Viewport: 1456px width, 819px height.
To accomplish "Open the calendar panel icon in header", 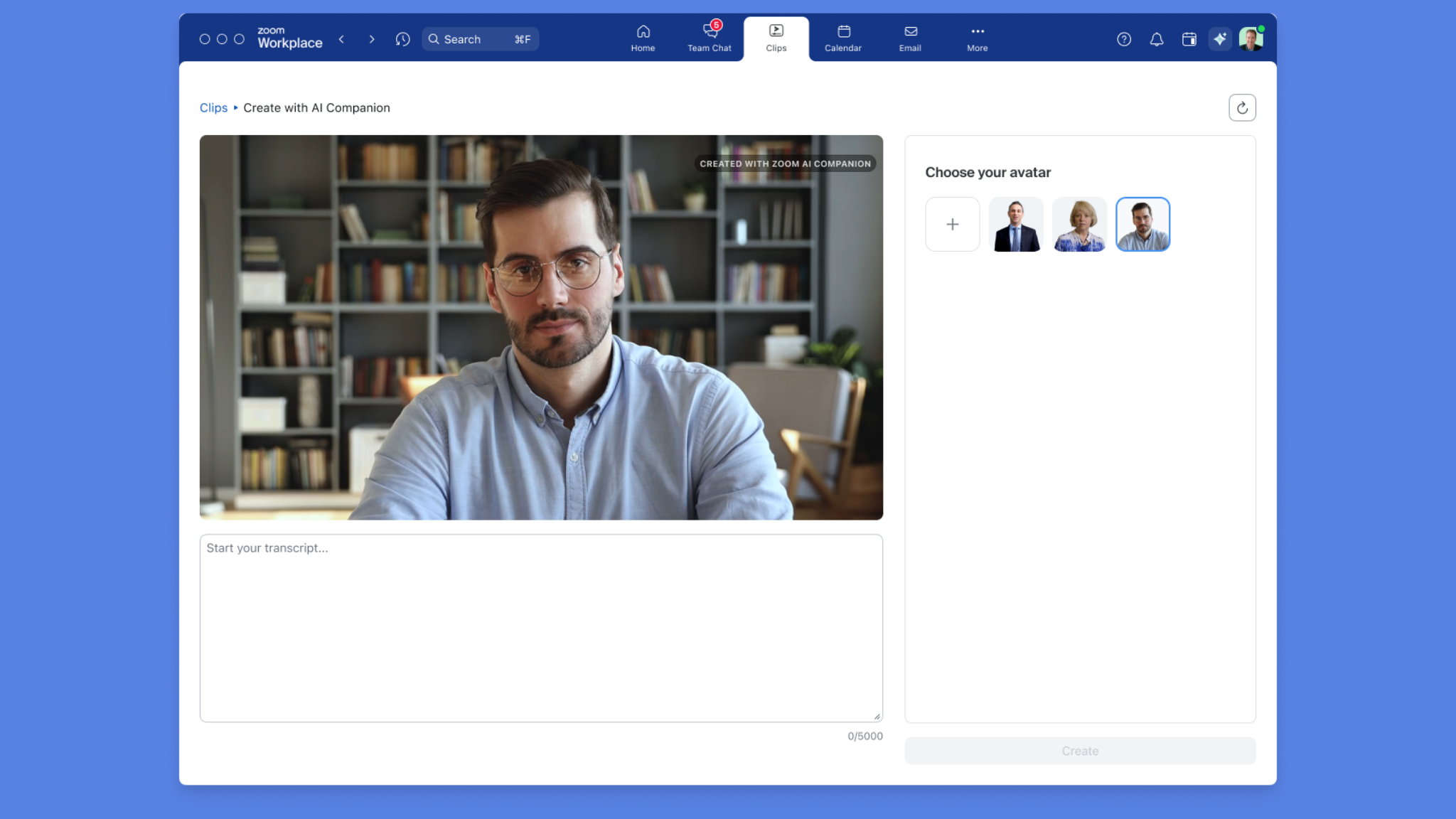I will click(1189, 39).
